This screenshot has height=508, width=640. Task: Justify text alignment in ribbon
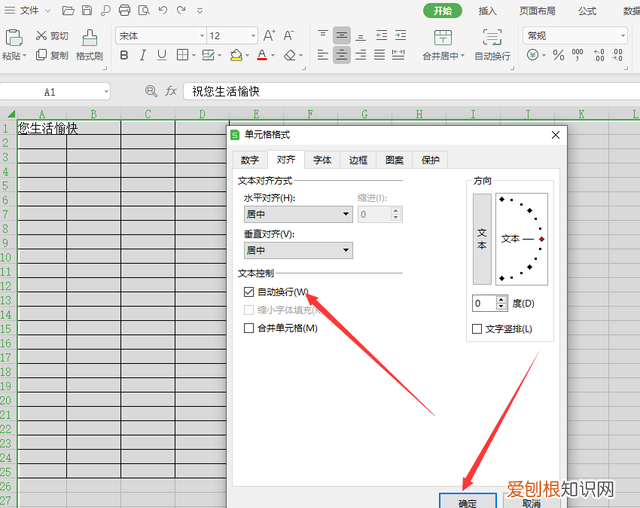coord(379,55)
